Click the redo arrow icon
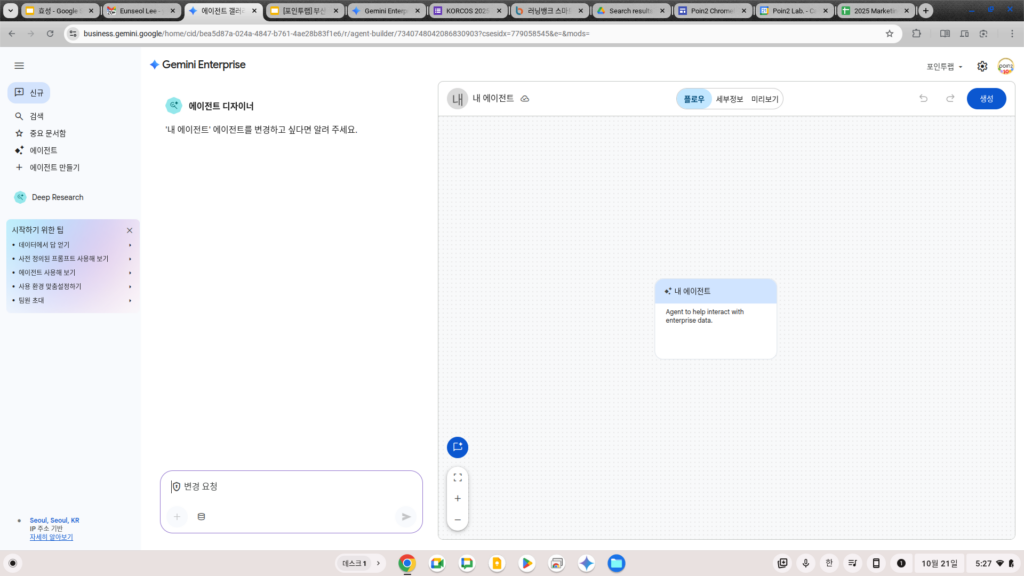 click(949, 99)
